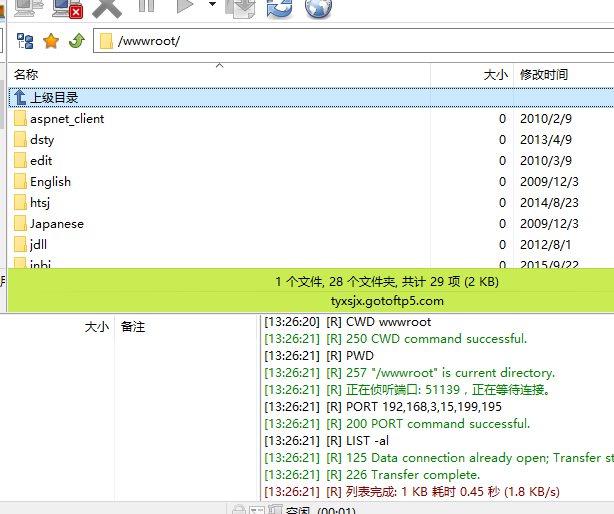614x514 pixels.
Task: Select the 上级目录 parent directory row
Action: click(x=54, y=97)
